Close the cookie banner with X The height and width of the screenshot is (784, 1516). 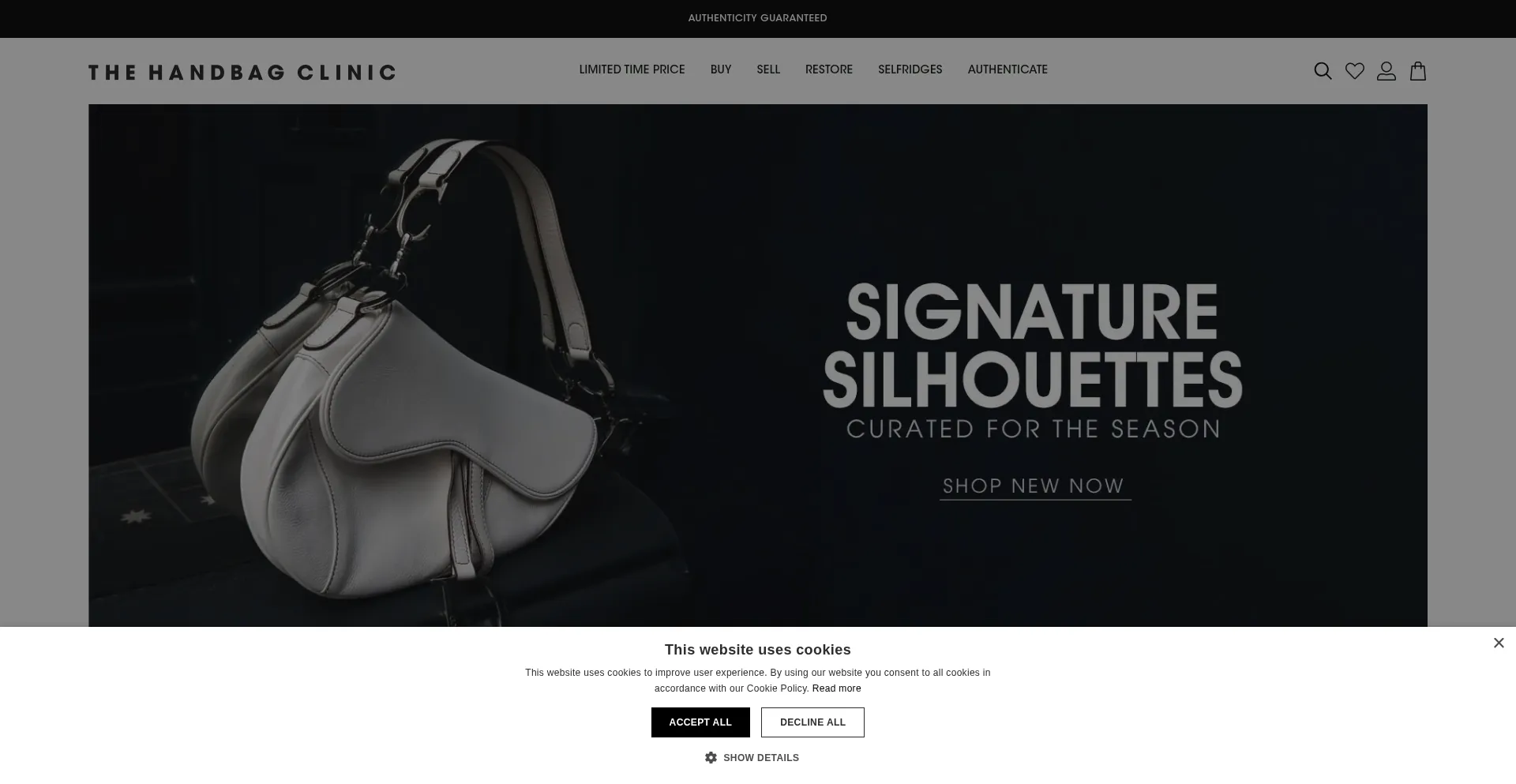pos(1499,643)
